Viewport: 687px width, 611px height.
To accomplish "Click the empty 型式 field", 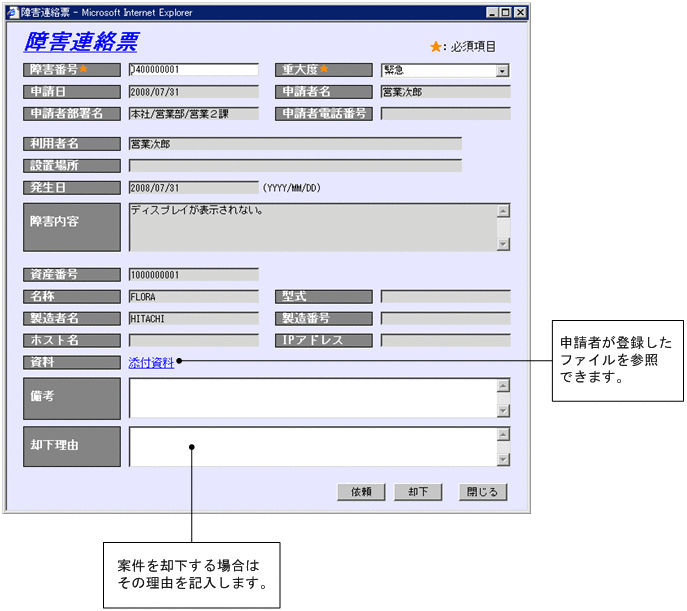I will [446, 297].
